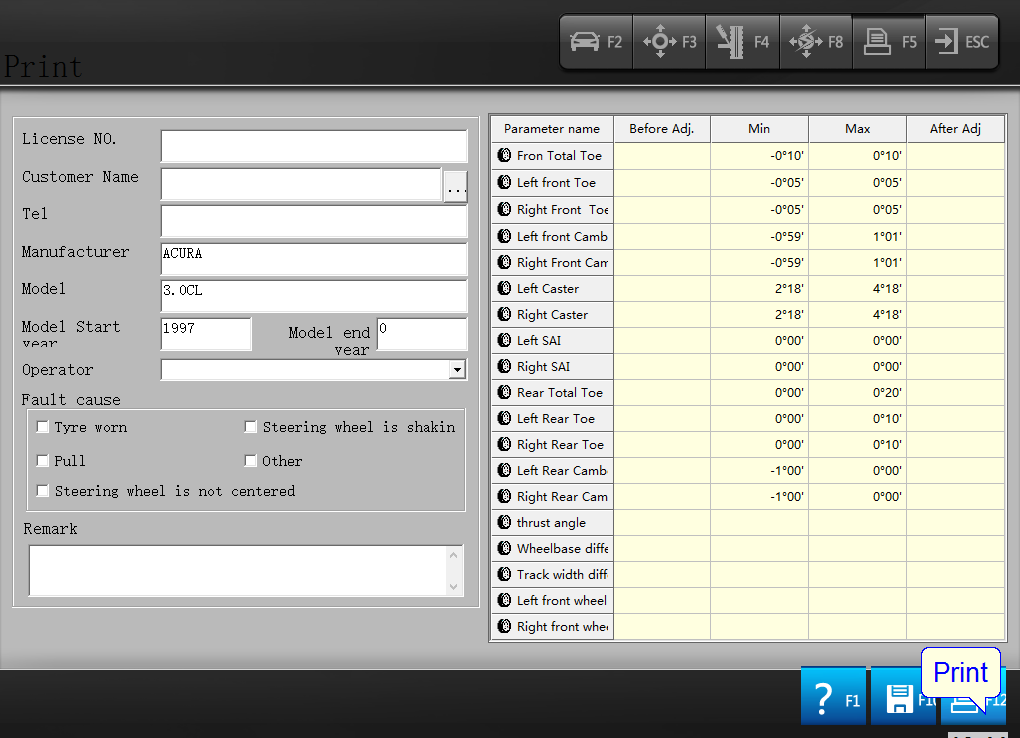Image resolution: width=1020 pixels, height=738 pixels.
Task: Click the F4 alignment icon
Action: [x=742, y=42]
